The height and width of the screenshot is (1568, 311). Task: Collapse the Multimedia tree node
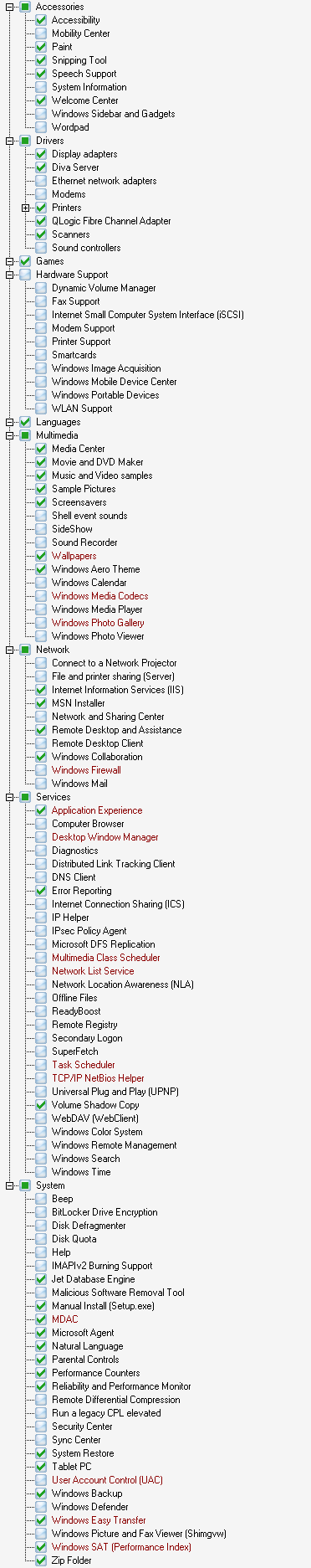[10, 435]
